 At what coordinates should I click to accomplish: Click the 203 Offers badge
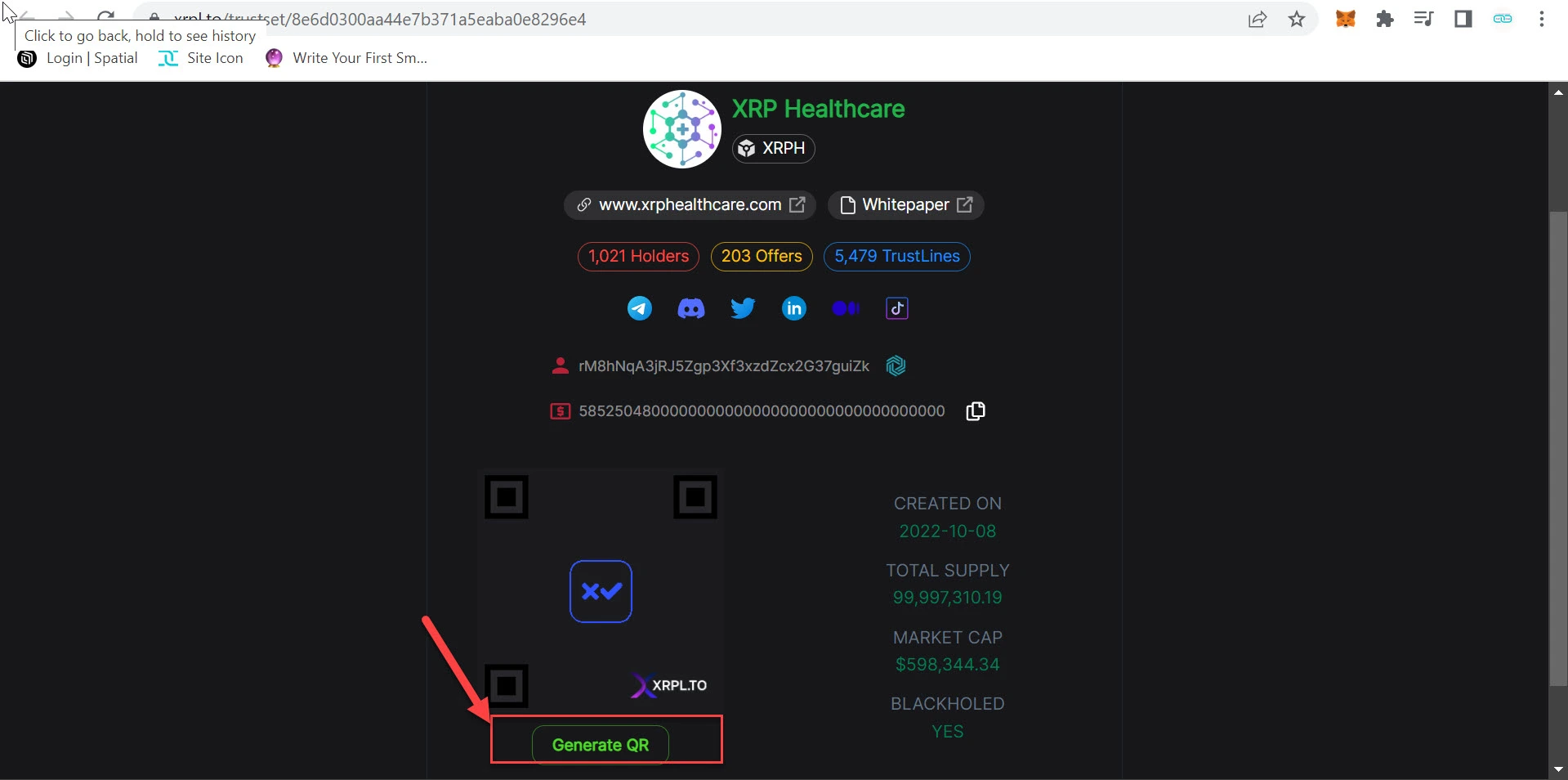point(762,257)
